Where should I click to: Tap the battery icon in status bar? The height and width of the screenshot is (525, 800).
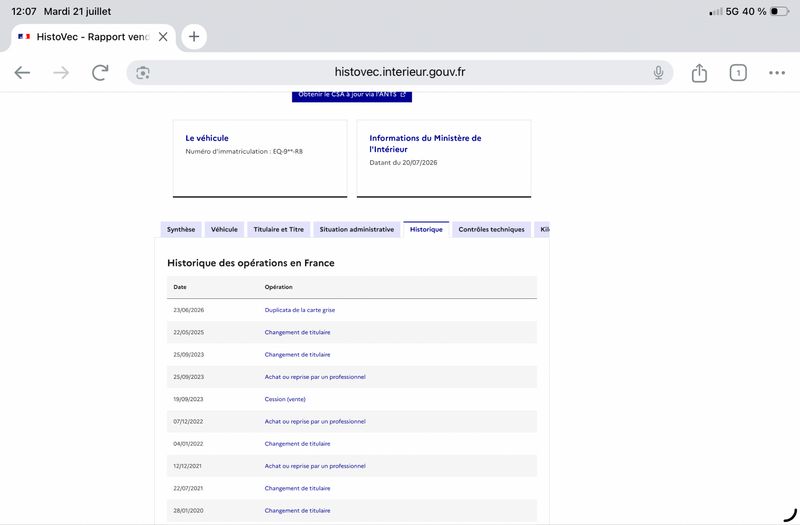click(x=779, y=11)
